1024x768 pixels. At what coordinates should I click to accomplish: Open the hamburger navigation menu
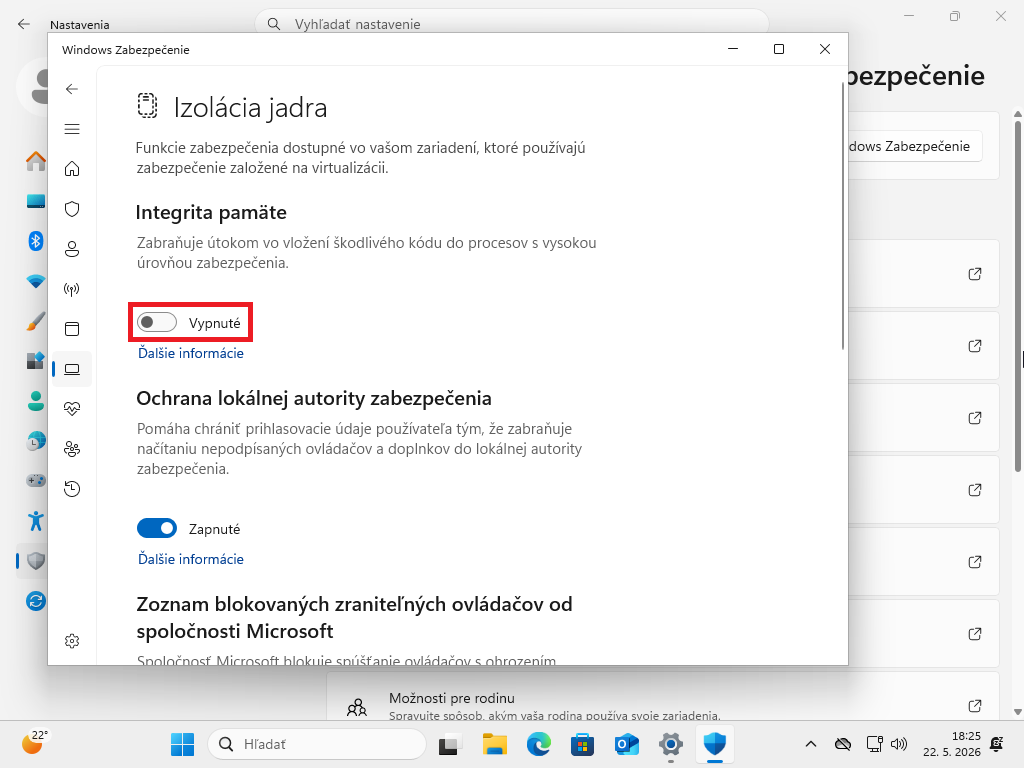(x=72, y=129)
